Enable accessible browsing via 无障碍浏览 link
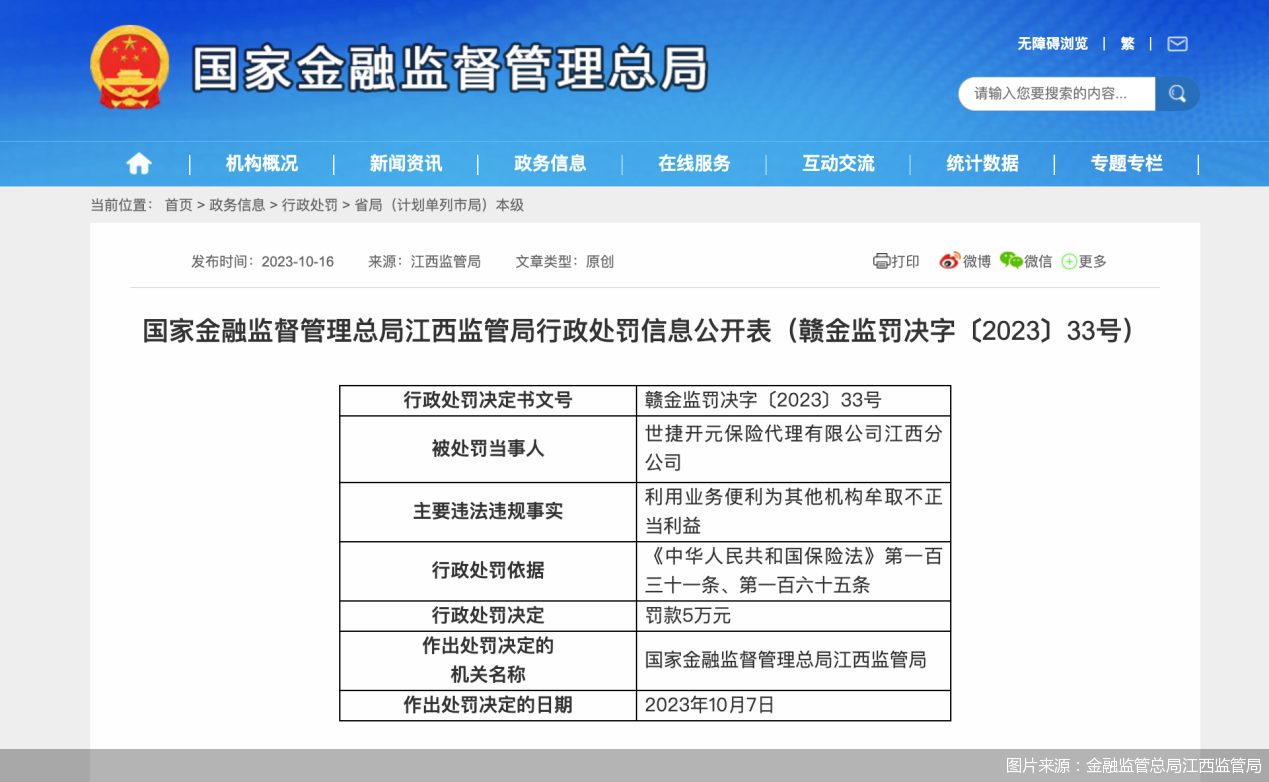1269x782 pixels. point(1052,44)
